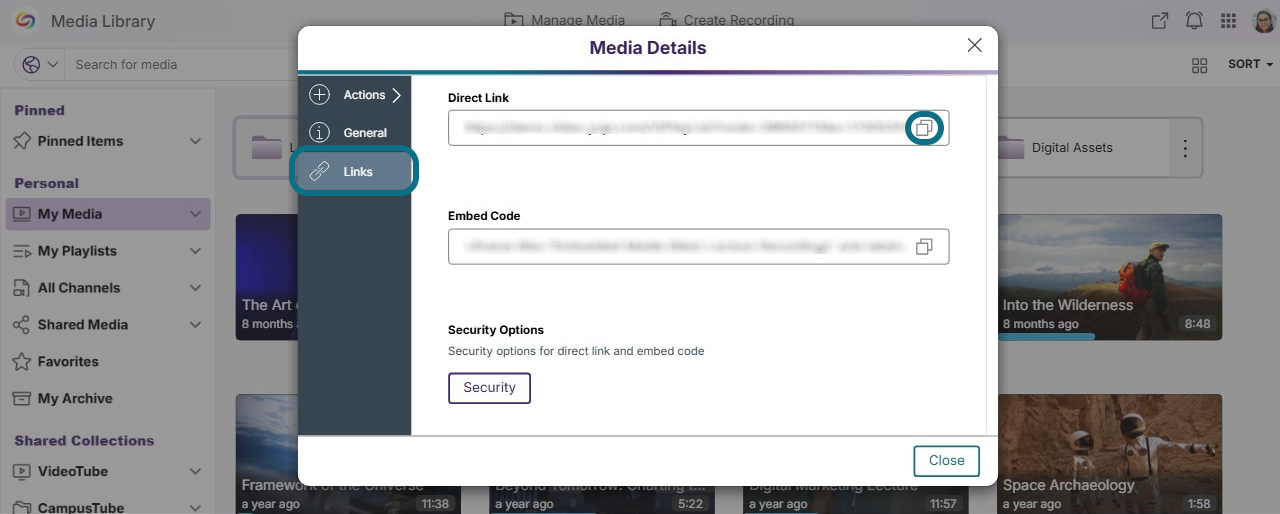
Task: Click the Pinned Items pin icon
Action: pos(21,141)
